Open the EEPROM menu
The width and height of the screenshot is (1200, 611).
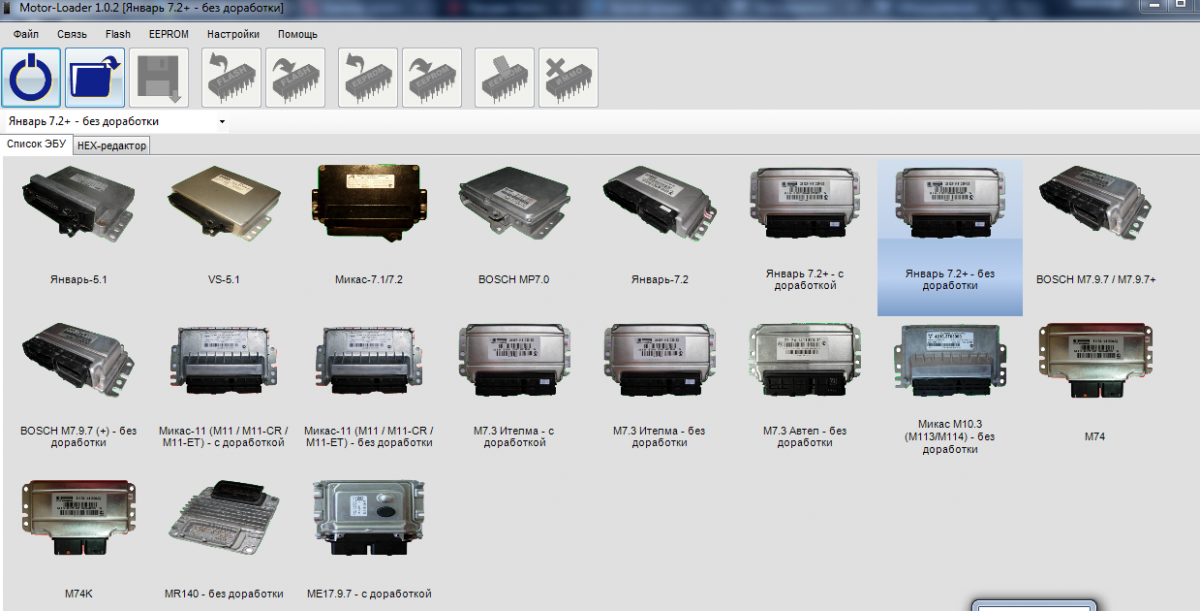click(x=168, y=34)
